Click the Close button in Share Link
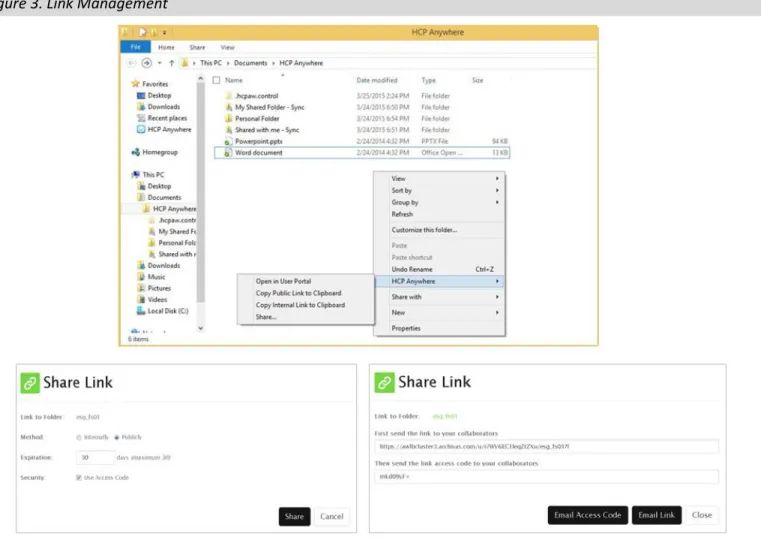 [702, 515]
